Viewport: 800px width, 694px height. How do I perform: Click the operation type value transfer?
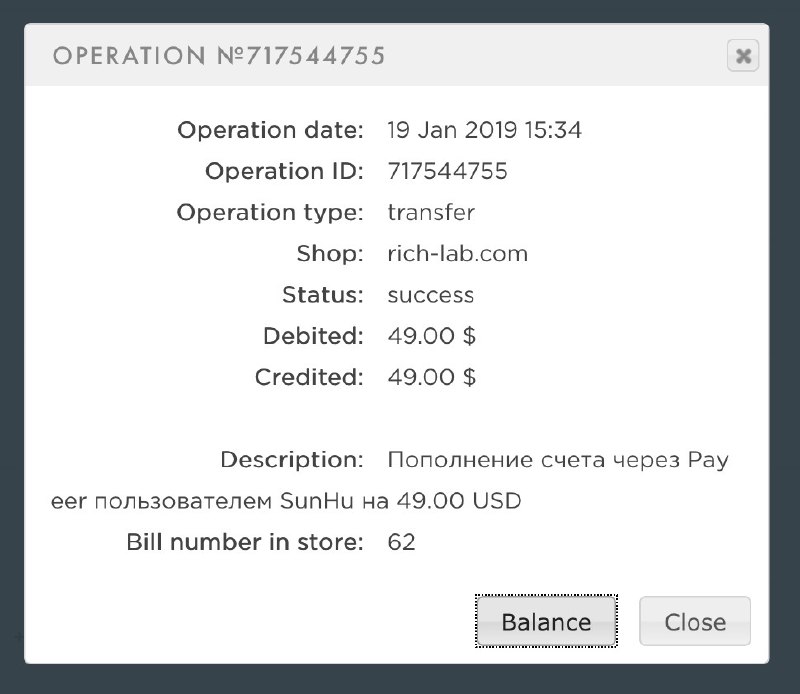point(430,212)
